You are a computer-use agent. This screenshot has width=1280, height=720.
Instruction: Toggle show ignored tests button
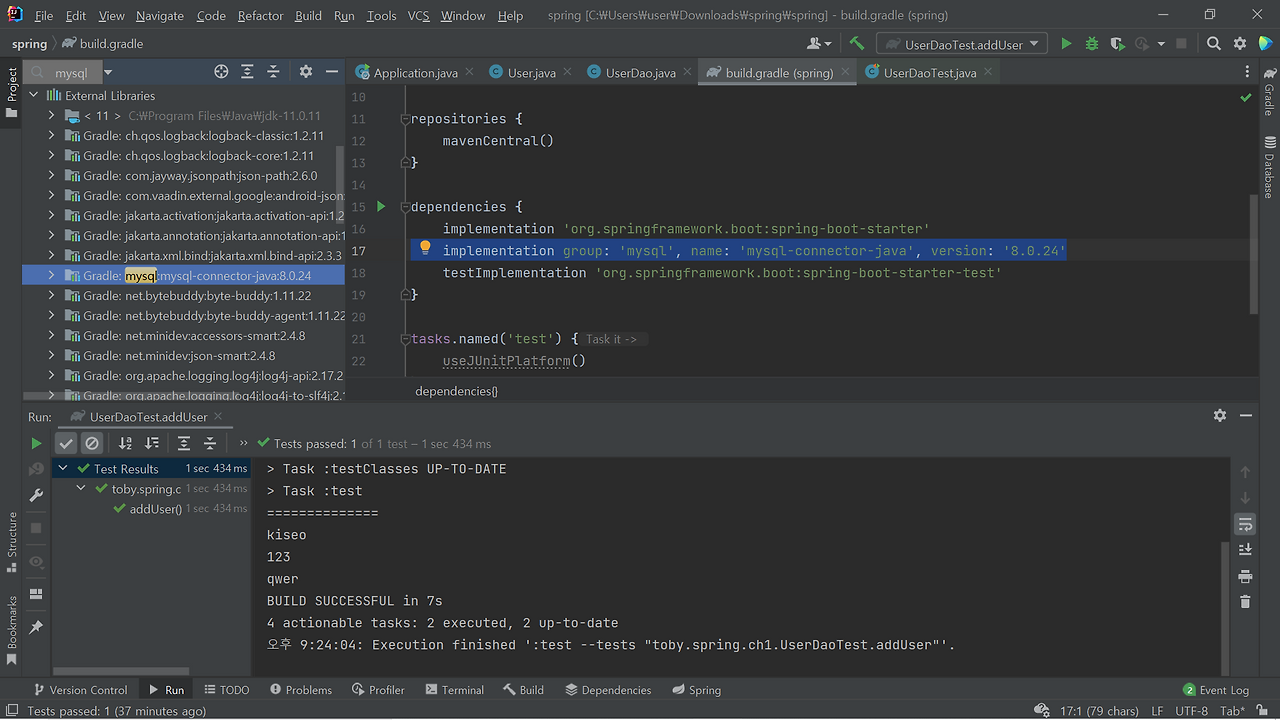pyautogui.click(x=92, y=443)
